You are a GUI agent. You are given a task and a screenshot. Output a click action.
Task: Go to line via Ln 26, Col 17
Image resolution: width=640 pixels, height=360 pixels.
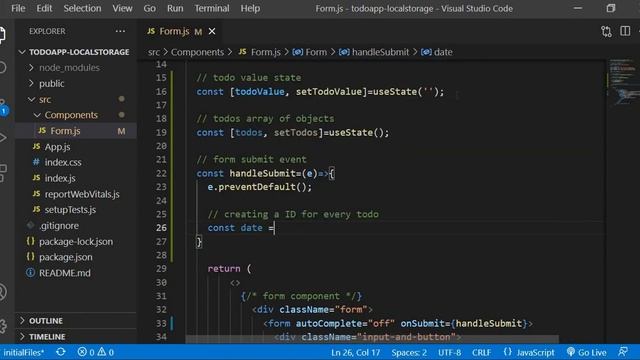[x=355, y=352]
